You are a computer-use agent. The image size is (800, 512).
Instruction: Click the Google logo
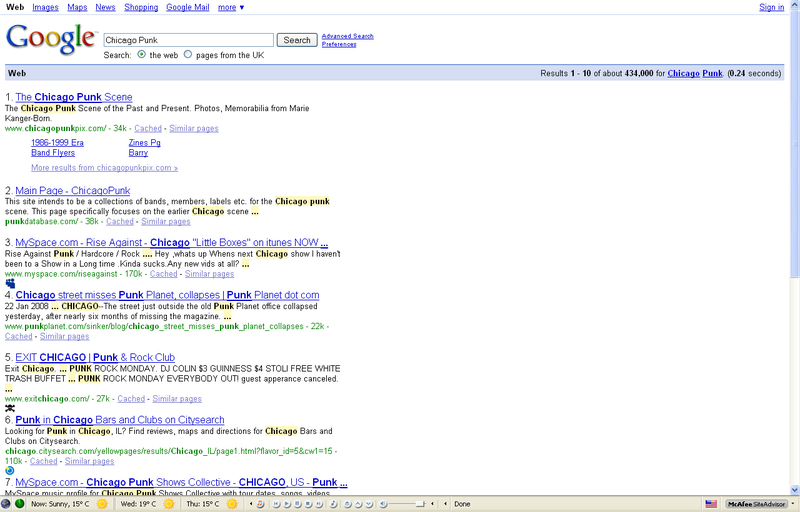50,39
